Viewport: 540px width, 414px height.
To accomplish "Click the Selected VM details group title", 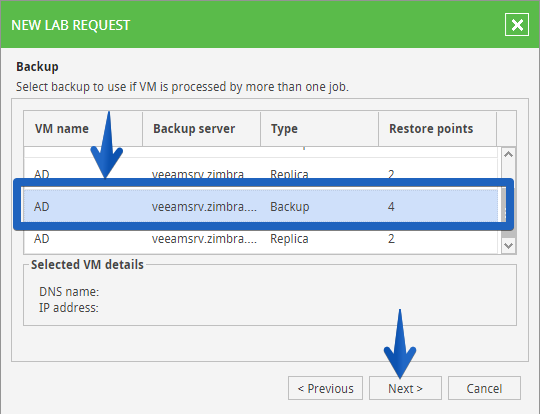I will point(87,265).
